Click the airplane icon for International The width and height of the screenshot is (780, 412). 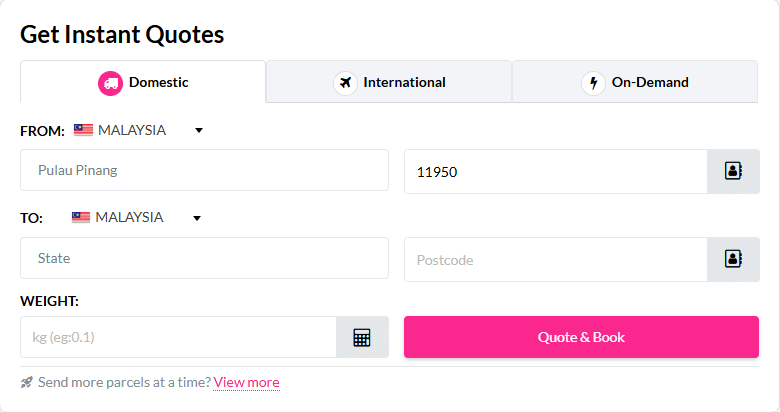click(x=346, y=83)
